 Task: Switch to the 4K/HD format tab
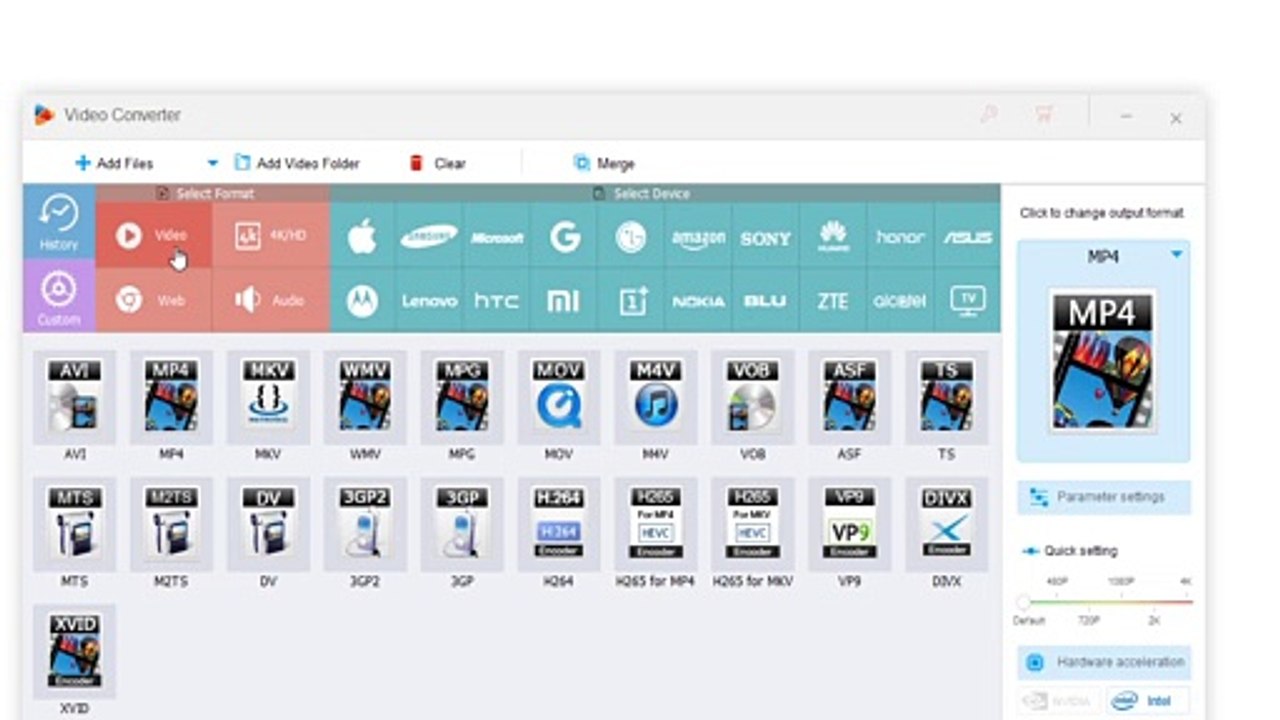[x=271, y=236]
